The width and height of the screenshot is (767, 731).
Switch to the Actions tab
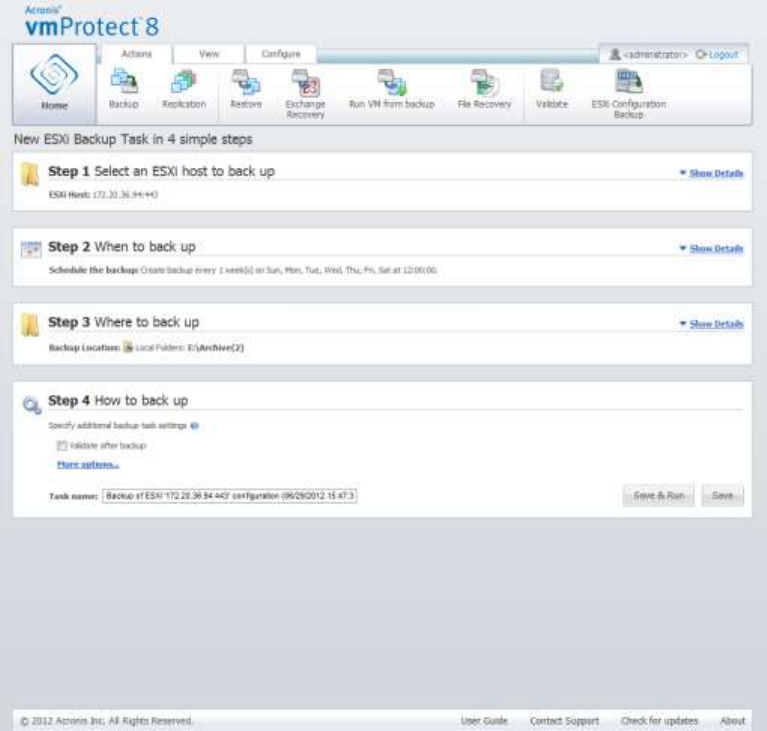click(x=136, y=54)
